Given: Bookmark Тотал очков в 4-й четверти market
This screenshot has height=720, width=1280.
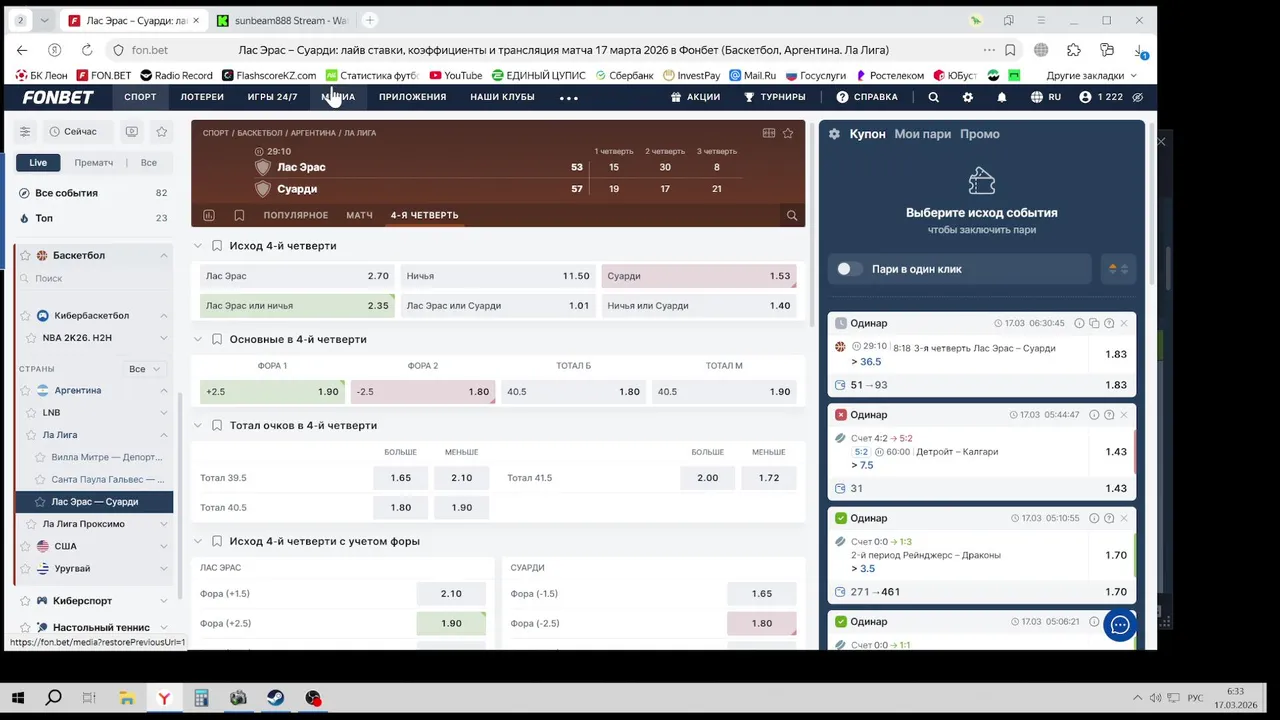Looking at the screenshot, I should (x=217, y=426).
